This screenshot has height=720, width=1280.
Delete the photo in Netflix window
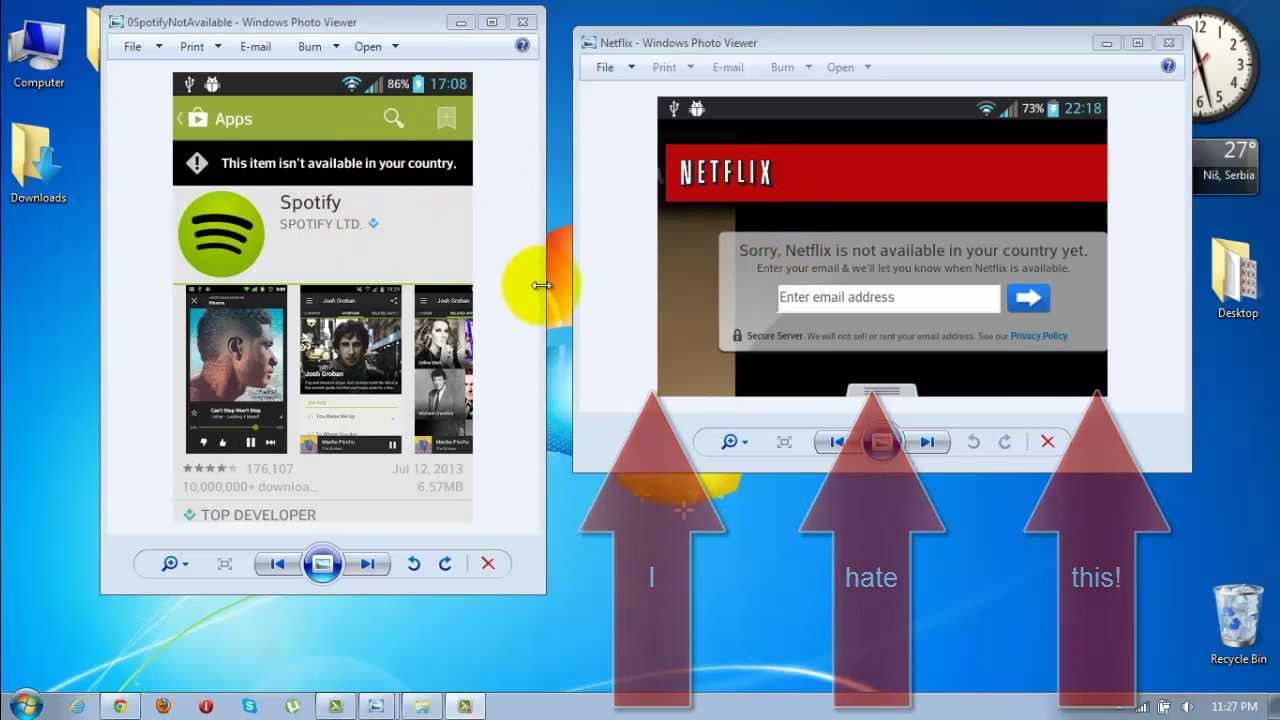click(1048, 442)
